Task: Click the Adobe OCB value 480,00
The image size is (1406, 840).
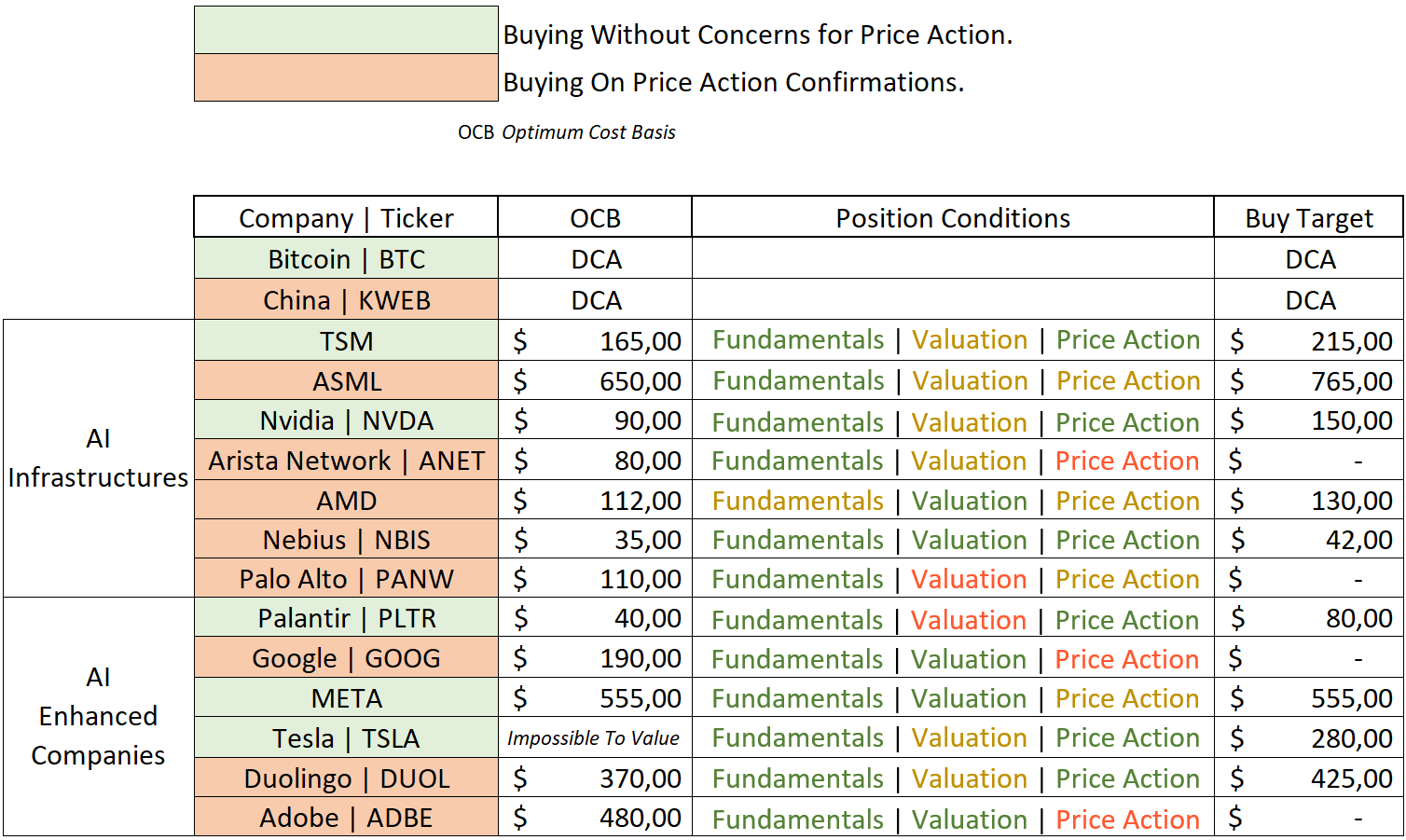Action: [640, 818]
